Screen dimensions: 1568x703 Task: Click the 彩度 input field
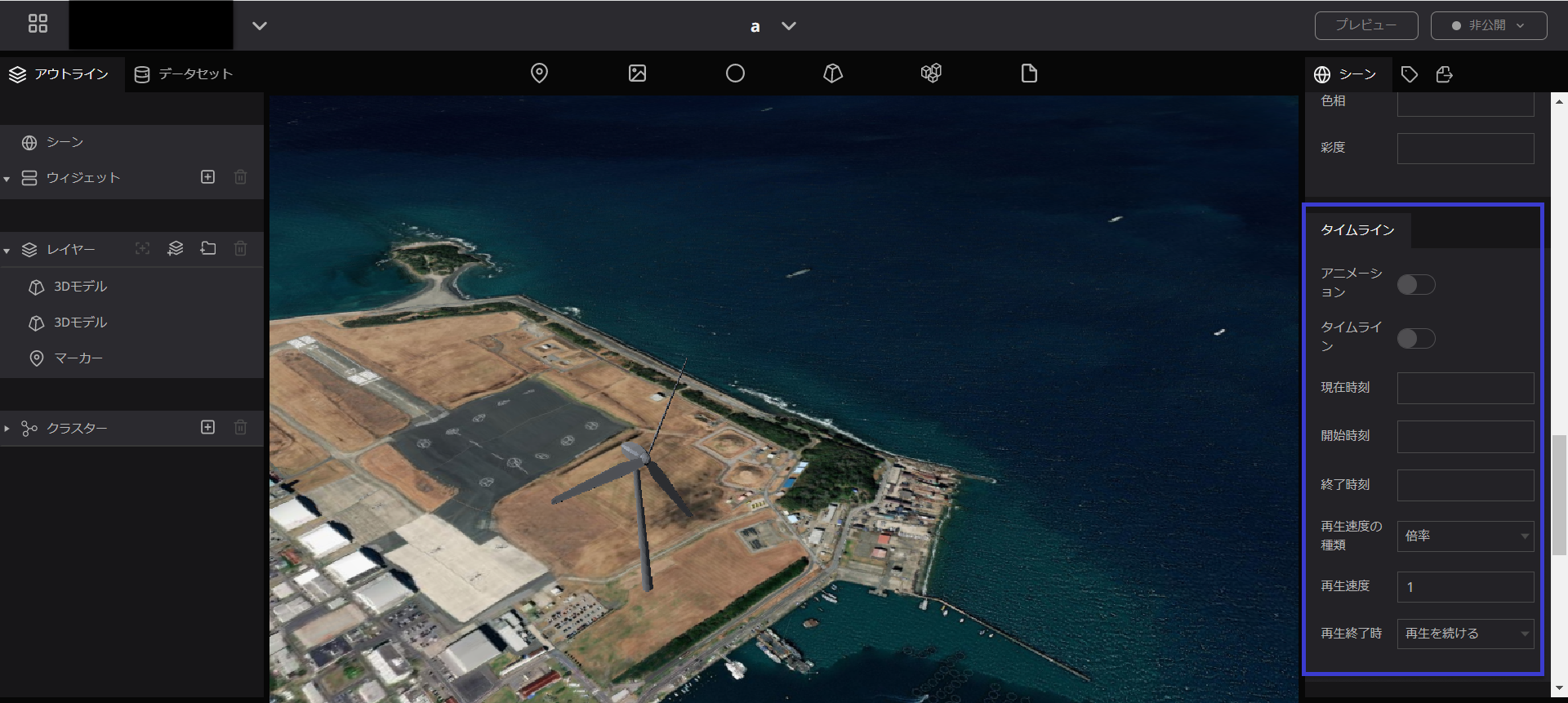click(1465, 149)
